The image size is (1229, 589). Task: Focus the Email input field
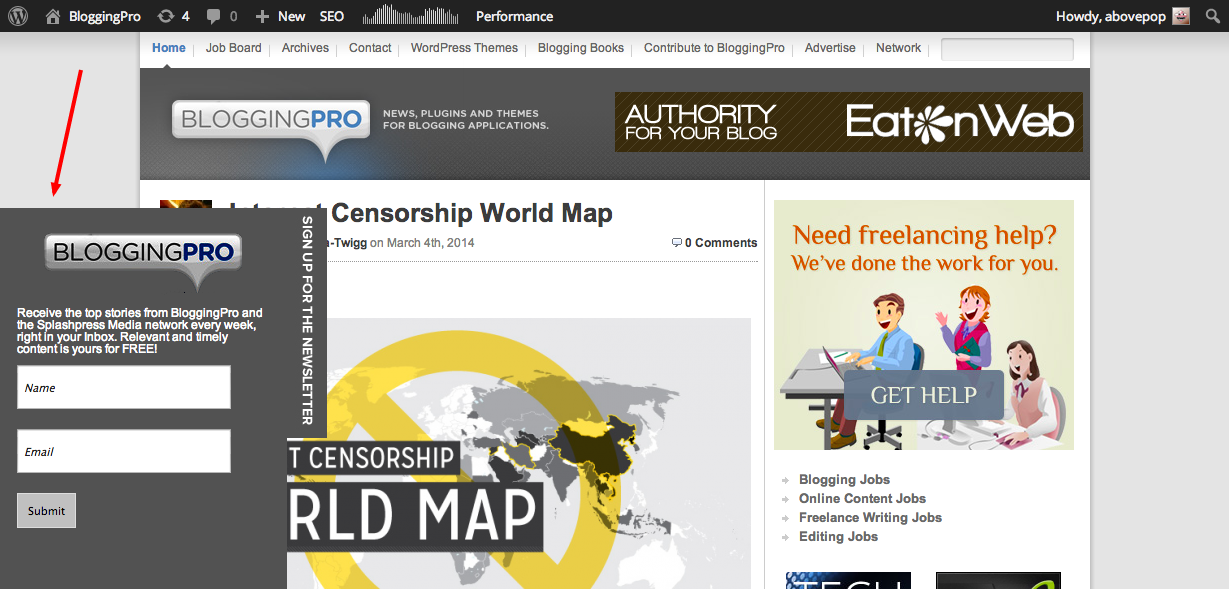pyautogui.click(x=124, y=451)
